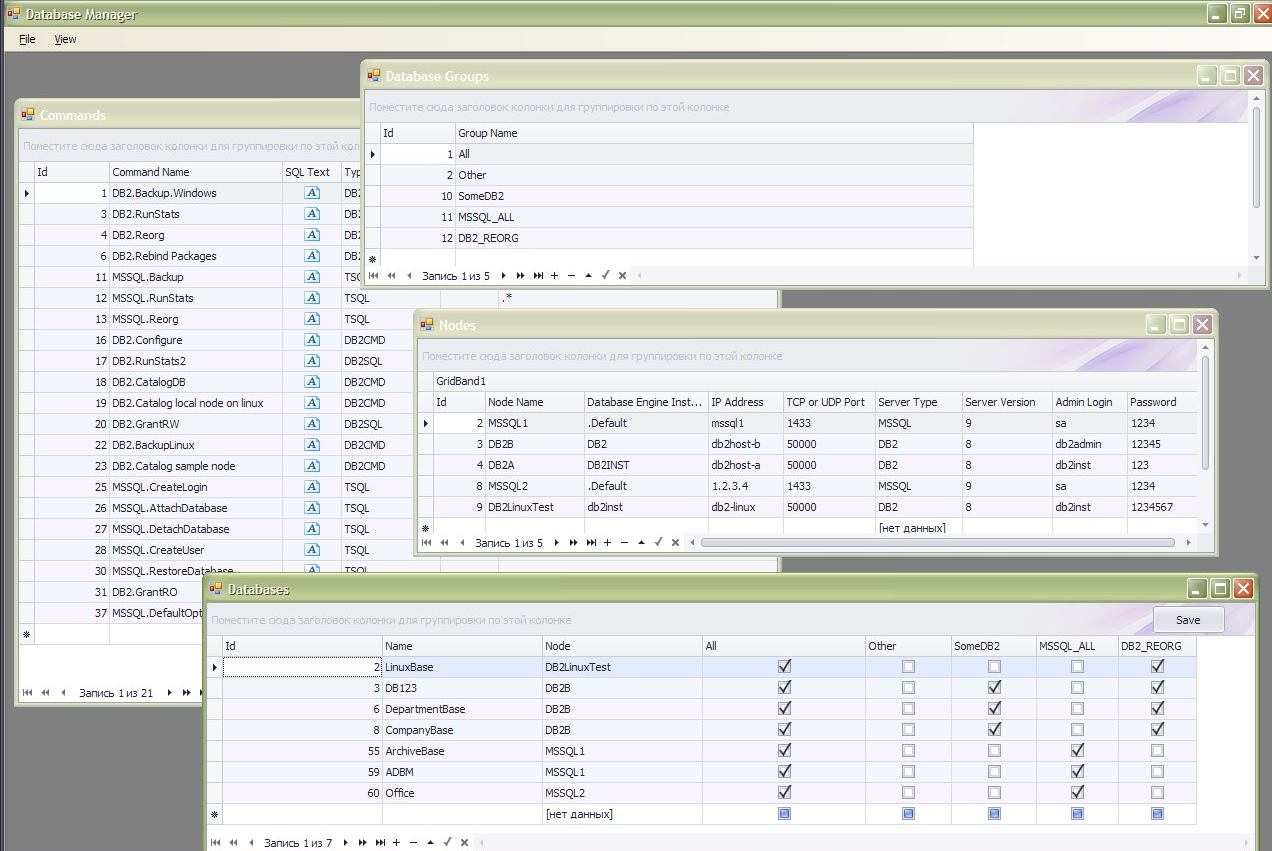1272x851 pixels.
Task: Check SomeDB2 for LinuxBase database
Action: (994, 667)
